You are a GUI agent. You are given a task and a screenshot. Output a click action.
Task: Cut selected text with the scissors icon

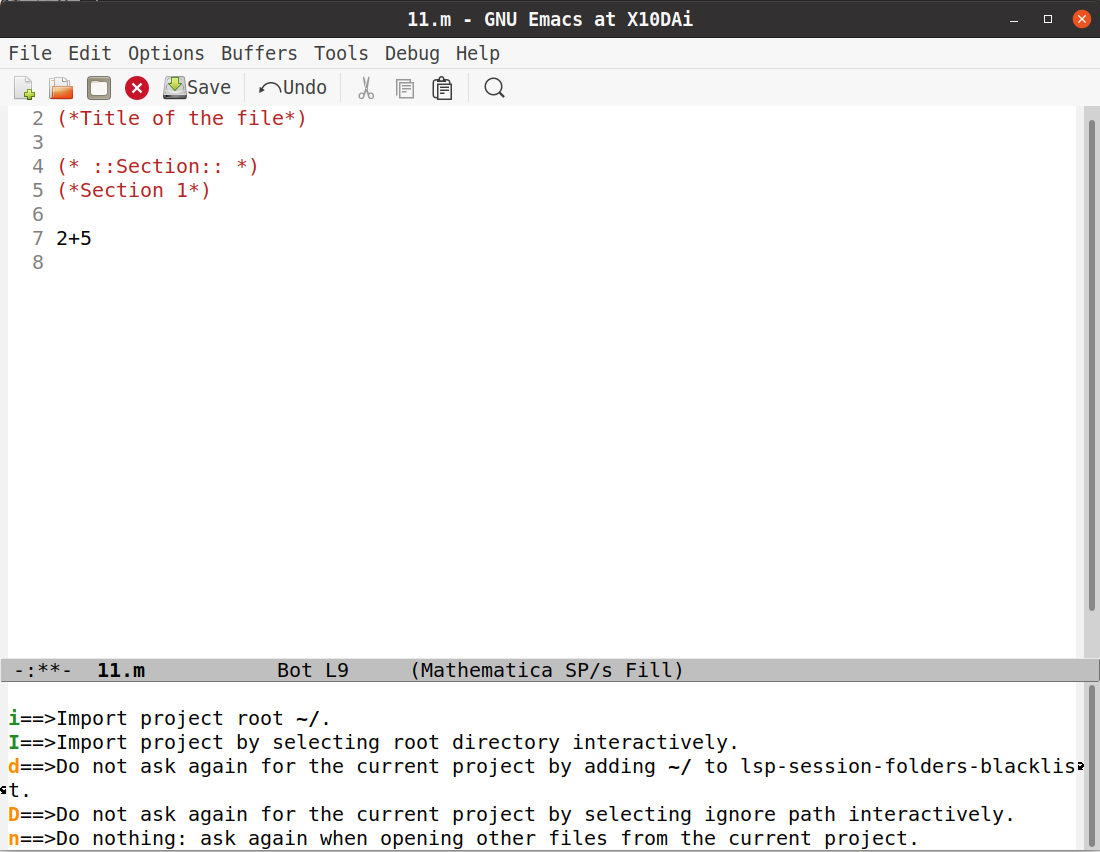click(365, 88)
